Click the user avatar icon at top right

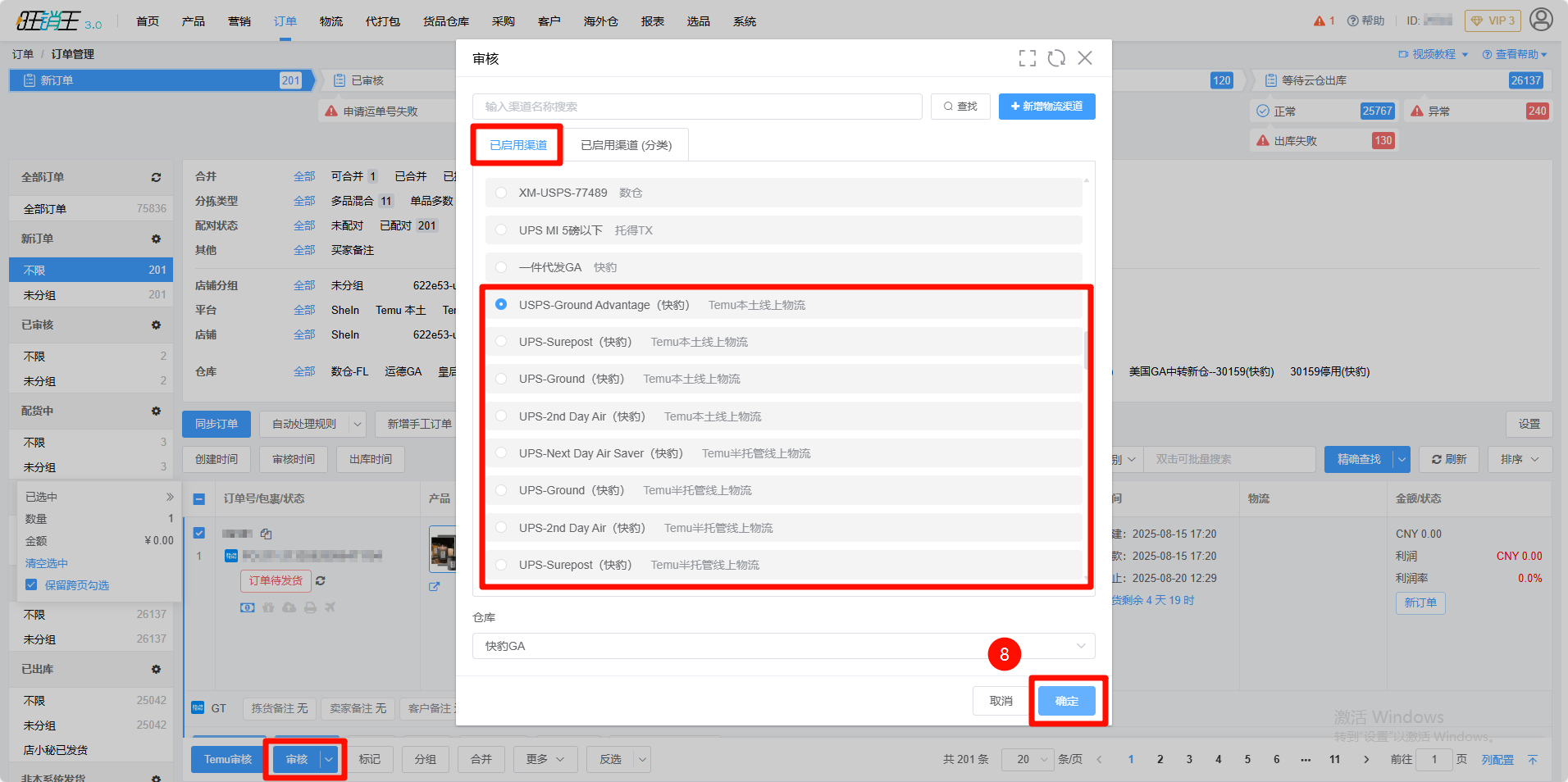(1541, 20)
